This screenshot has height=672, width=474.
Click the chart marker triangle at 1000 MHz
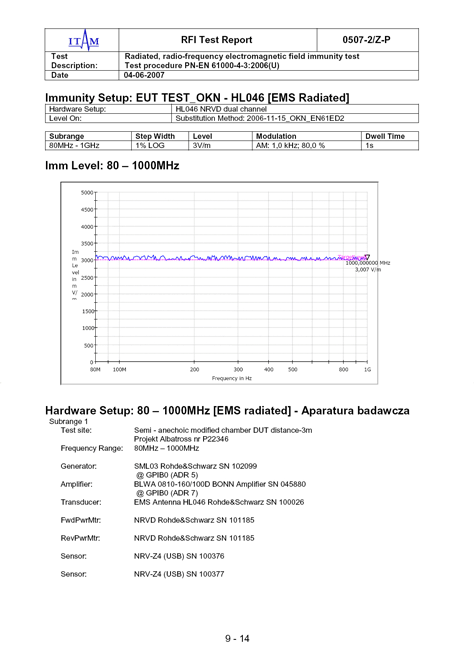tap(367, 257)
